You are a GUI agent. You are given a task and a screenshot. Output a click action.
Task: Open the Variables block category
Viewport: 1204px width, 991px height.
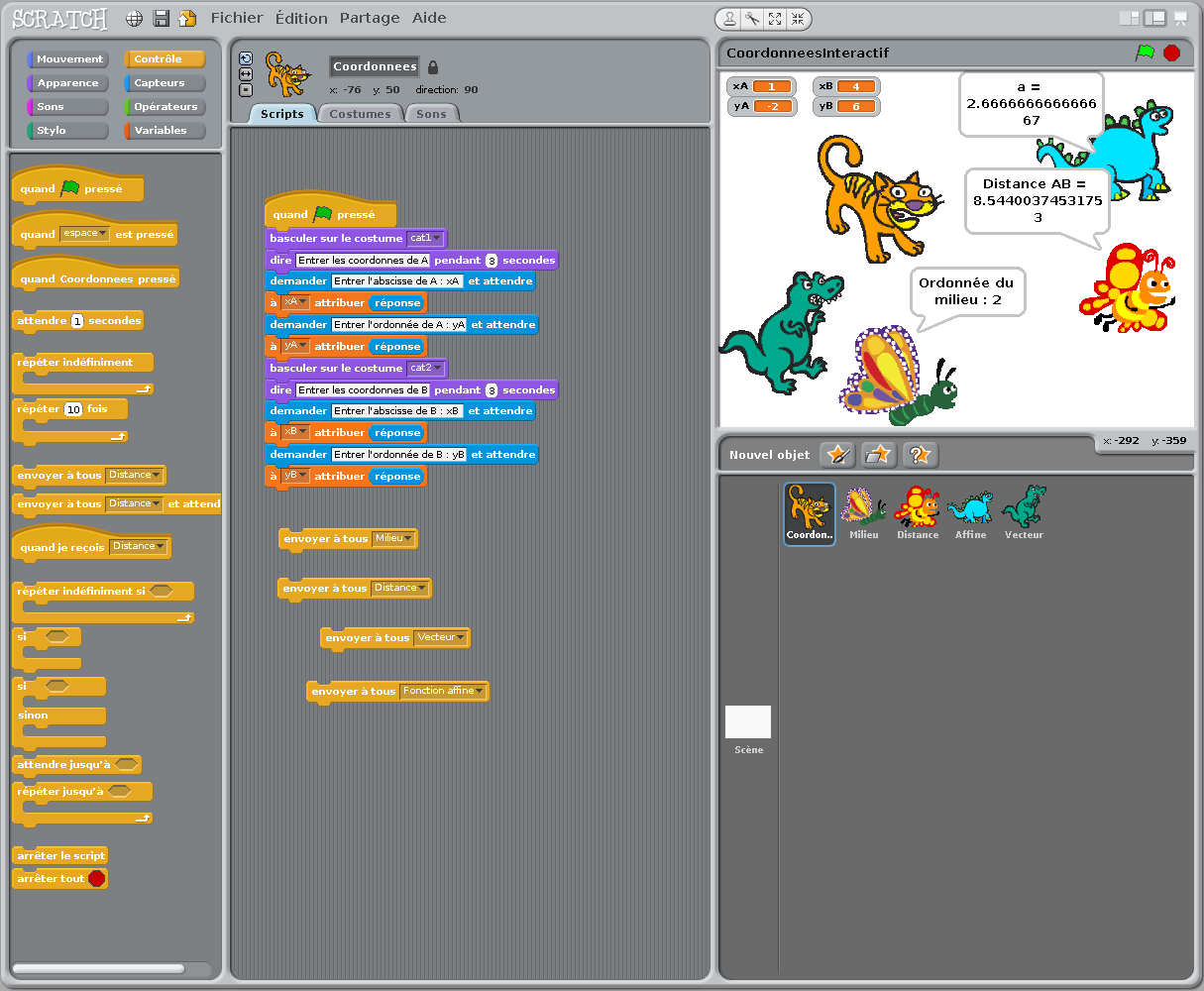point(164,131)
